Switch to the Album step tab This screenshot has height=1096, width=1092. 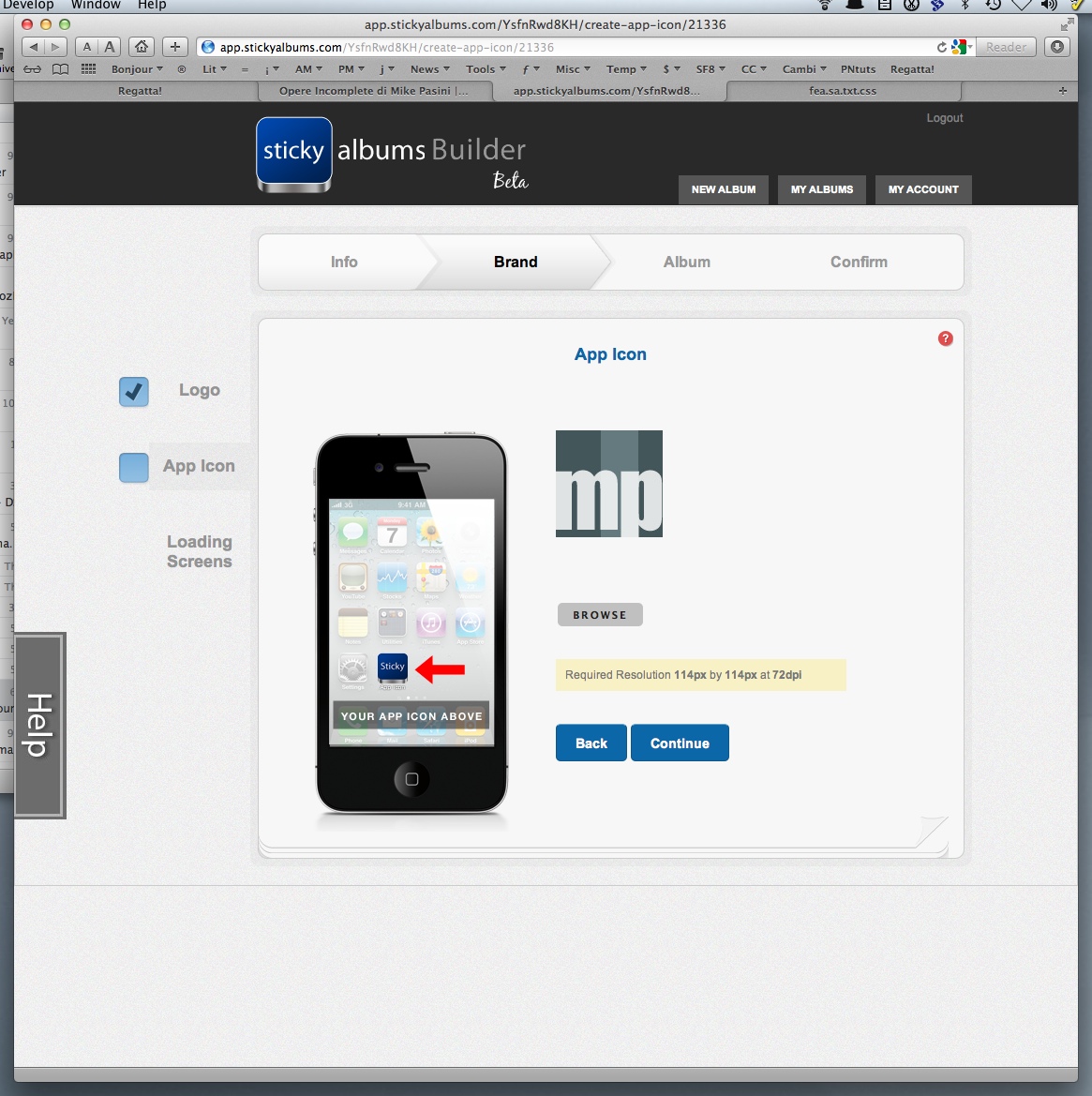pyautogui.click(x=686, y=263)
